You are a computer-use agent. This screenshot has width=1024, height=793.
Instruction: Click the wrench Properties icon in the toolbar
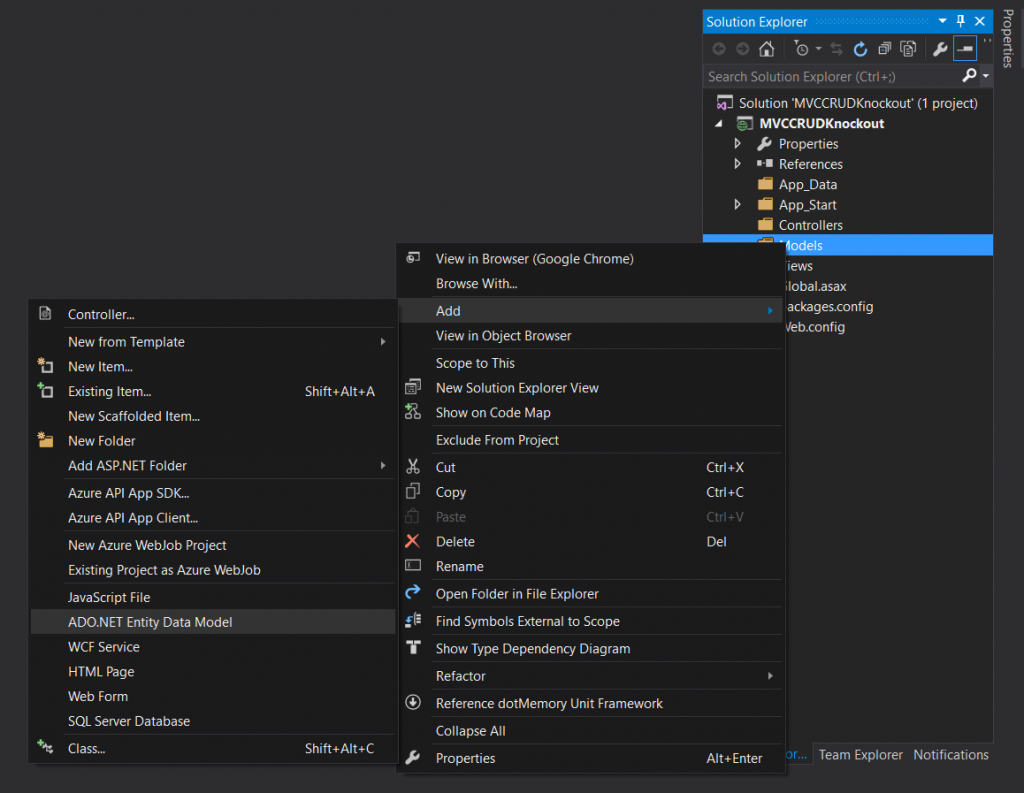pos(940,48)
